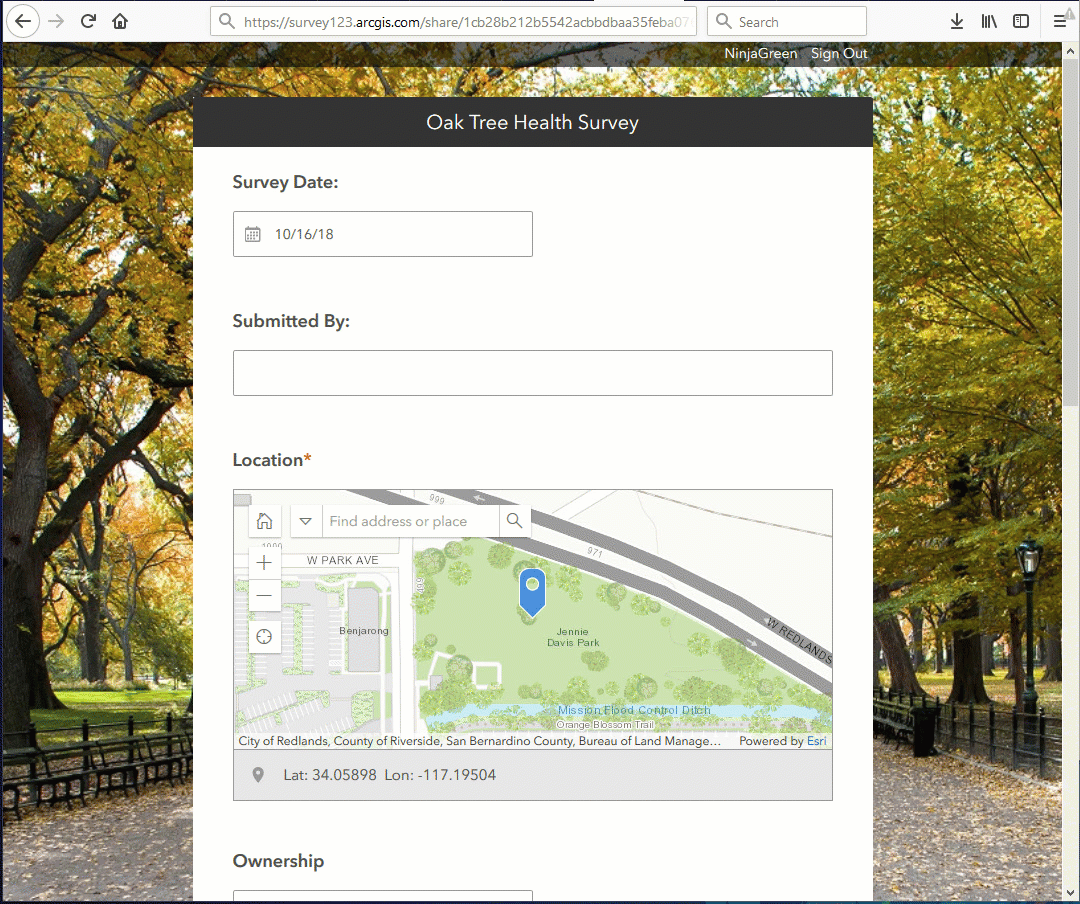1080x904 pixels.
Task: Click the map search magnifier icon
Action: pyautogui.click(x=515, y=521)
